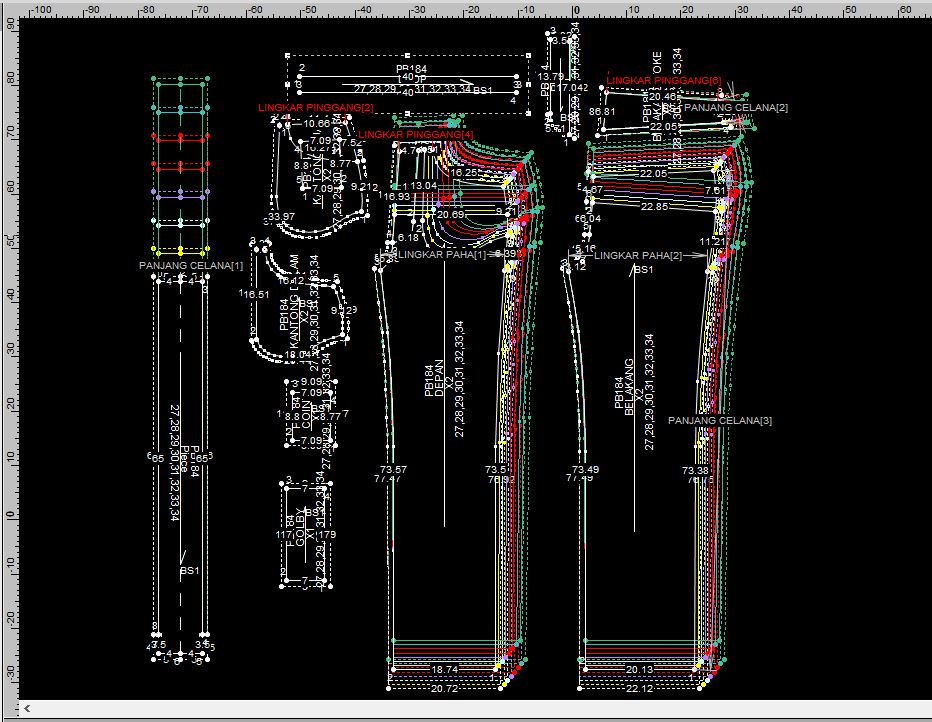Click the yellow line in grading nest
Screen dimensions: 932x722
point(180,250)
